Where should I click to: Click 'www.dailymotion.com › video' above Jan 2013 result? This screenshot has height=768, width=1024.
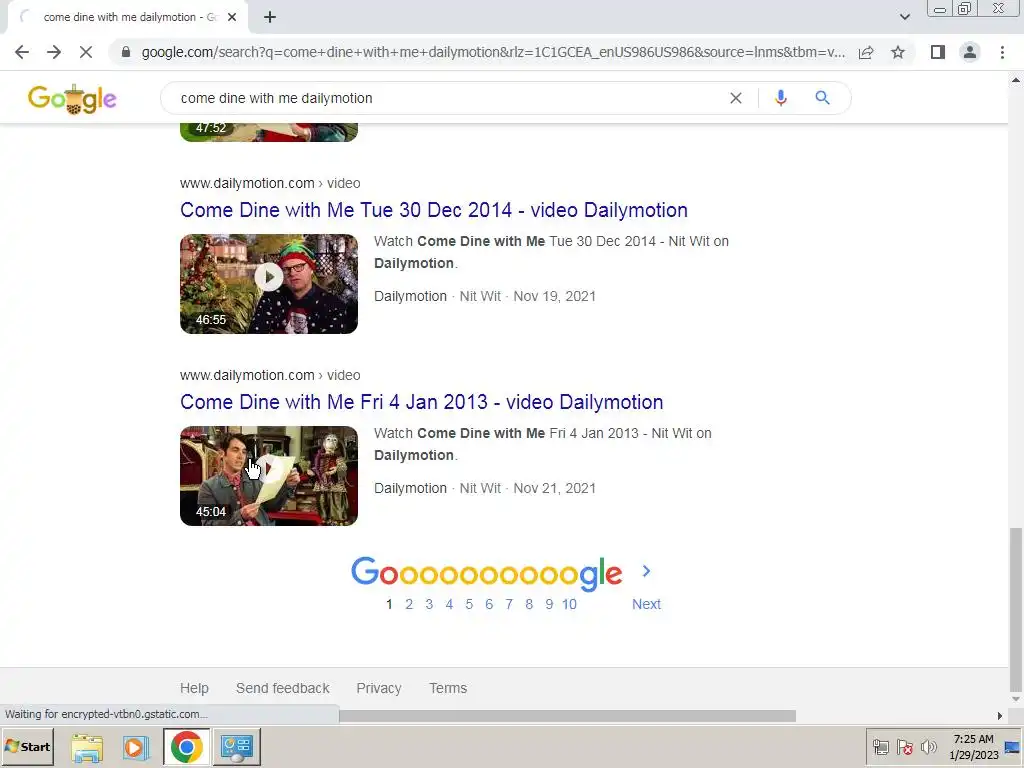coord(270,376)
